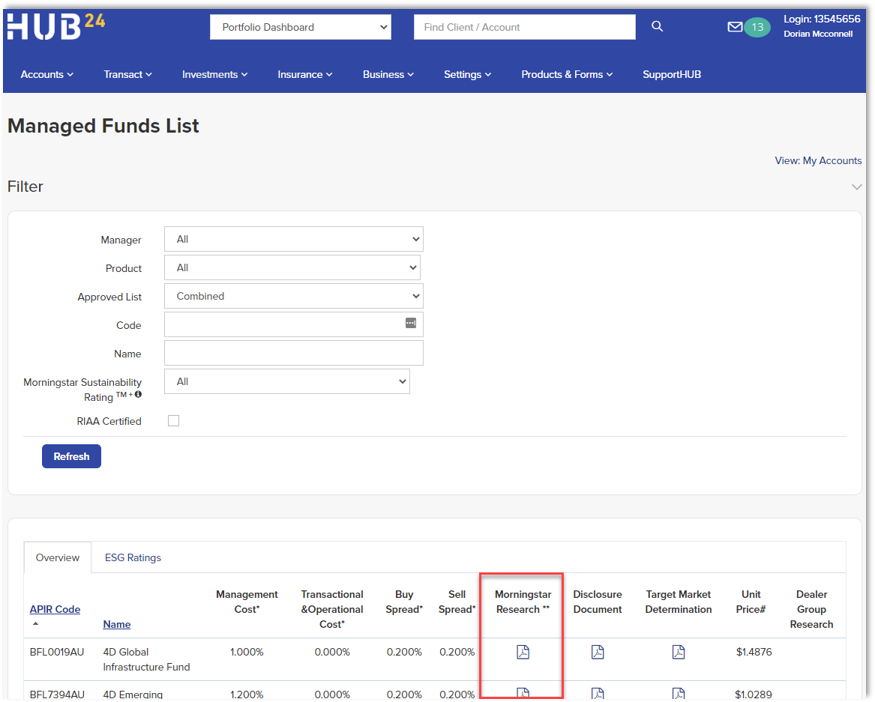Click the HUB24 logo
The width and height of the screenshot is (875, 702).
coord(56,26)
